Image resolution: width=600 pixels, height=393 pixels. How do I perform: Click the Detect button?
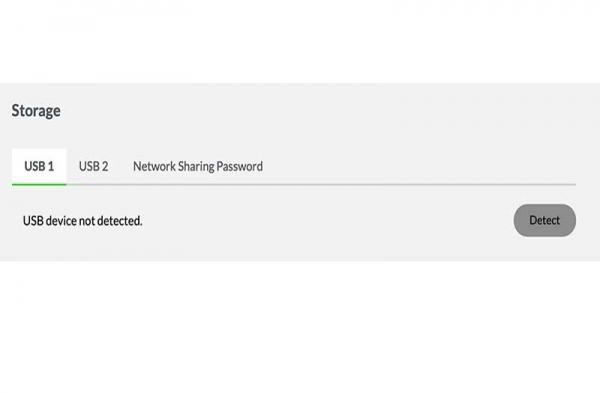545,220
